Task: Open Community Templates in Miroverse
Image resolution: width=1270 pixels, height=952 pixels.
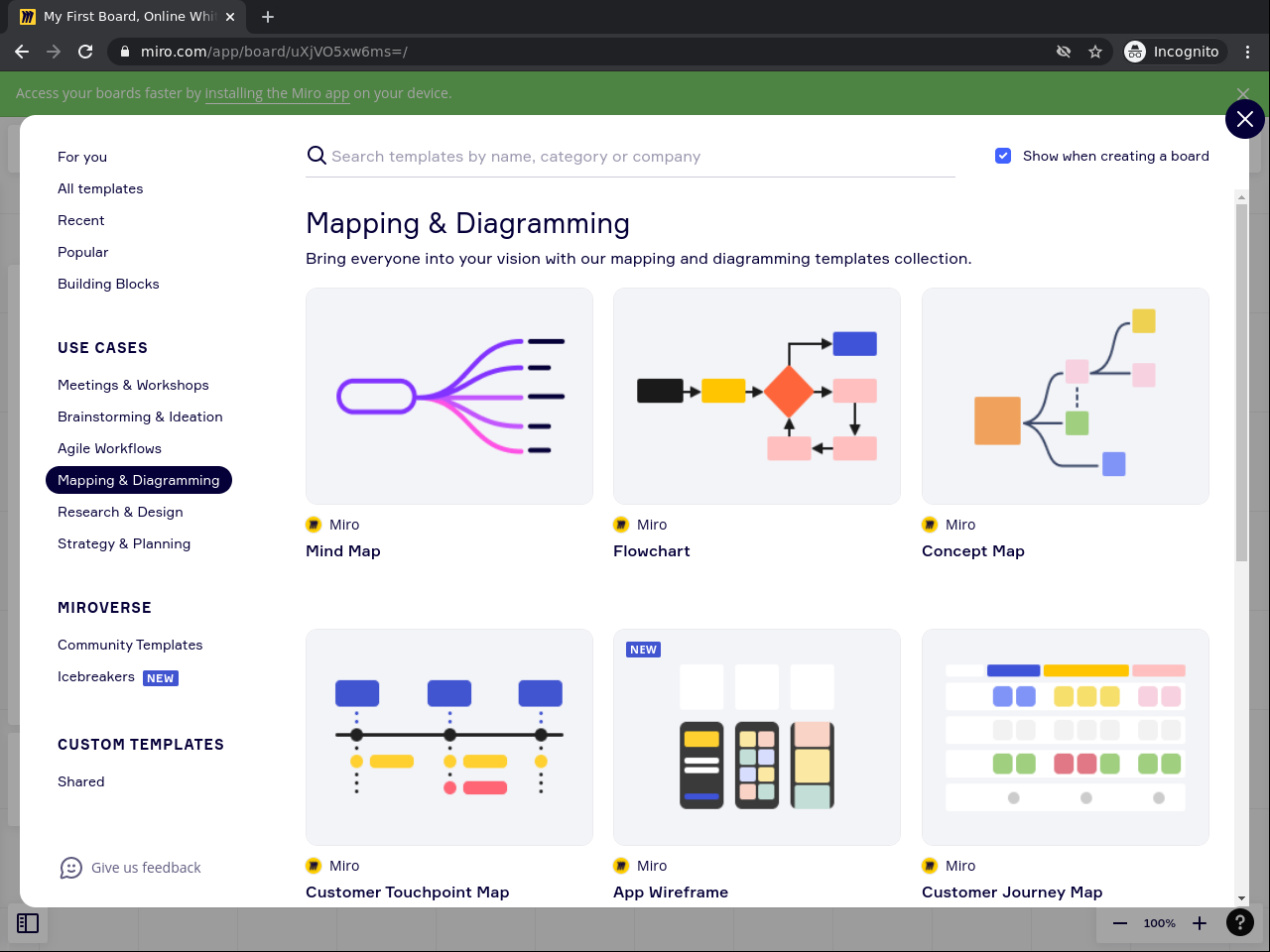Action: pyautogui.click(x=130, y=645)
